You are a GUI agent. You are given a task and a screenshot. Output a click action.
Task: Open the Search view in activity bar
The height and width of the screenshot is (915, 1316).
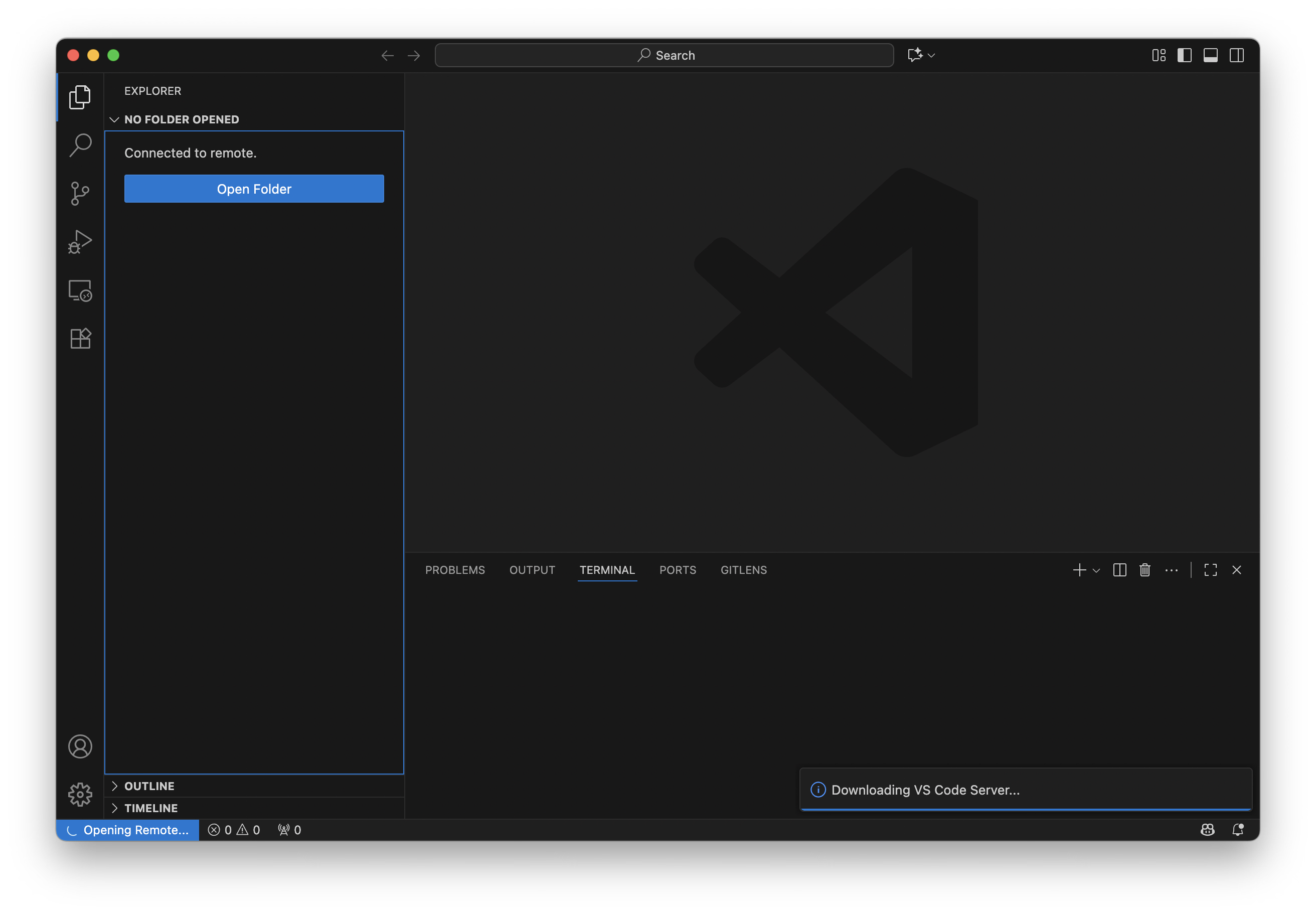(x=80, y=145)
